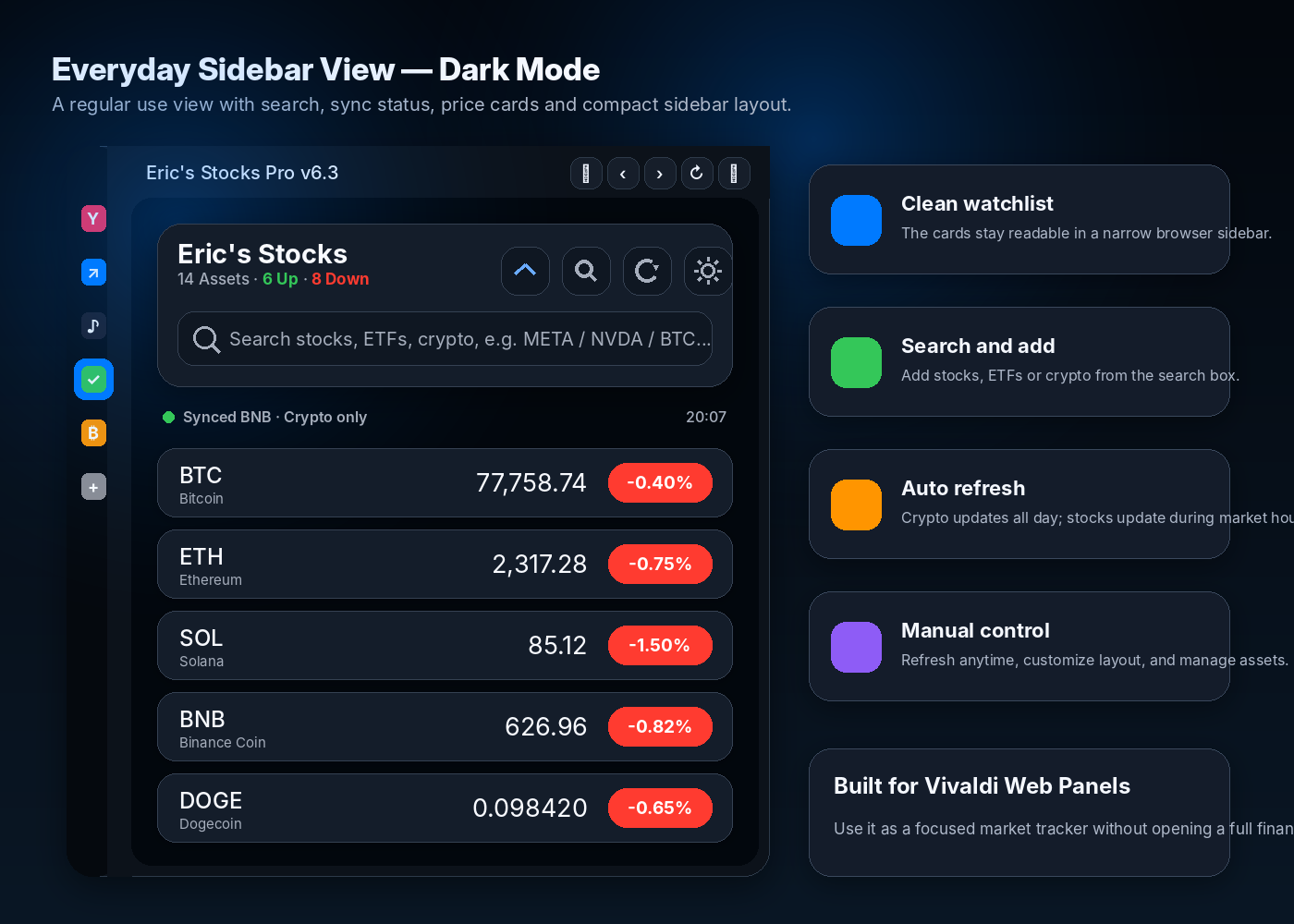1294x924 pixels.
Task: Go back using the panel's left arrow
Action: pos(623,174)
